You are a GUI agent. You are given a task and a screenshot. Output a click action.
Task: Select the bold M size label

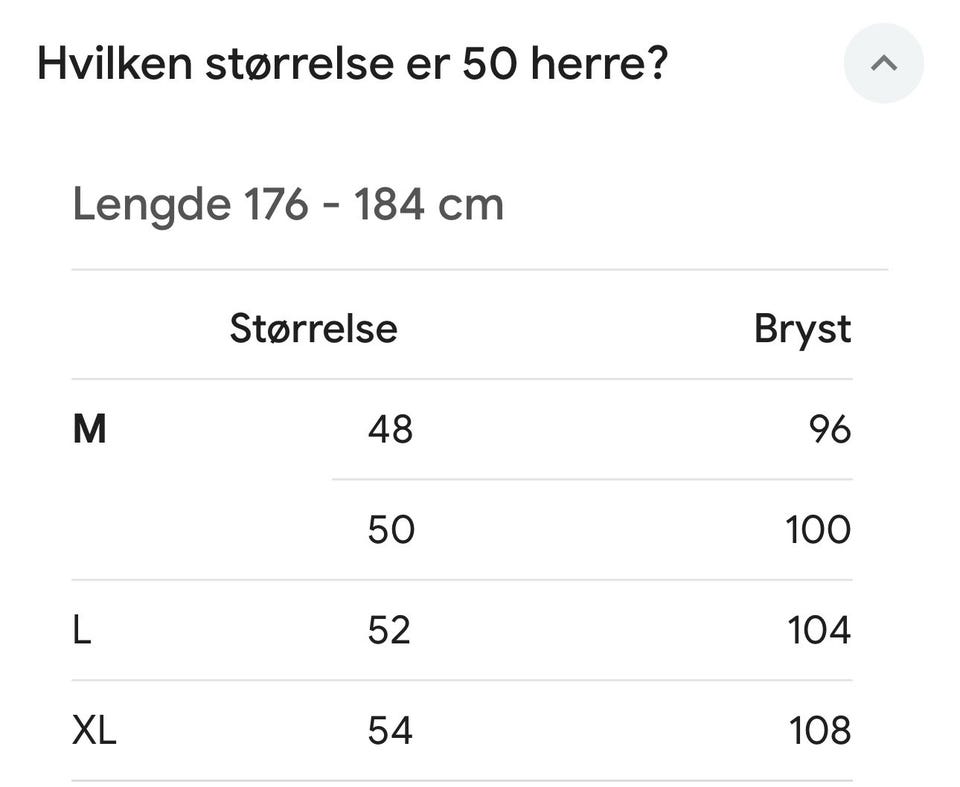89,429
